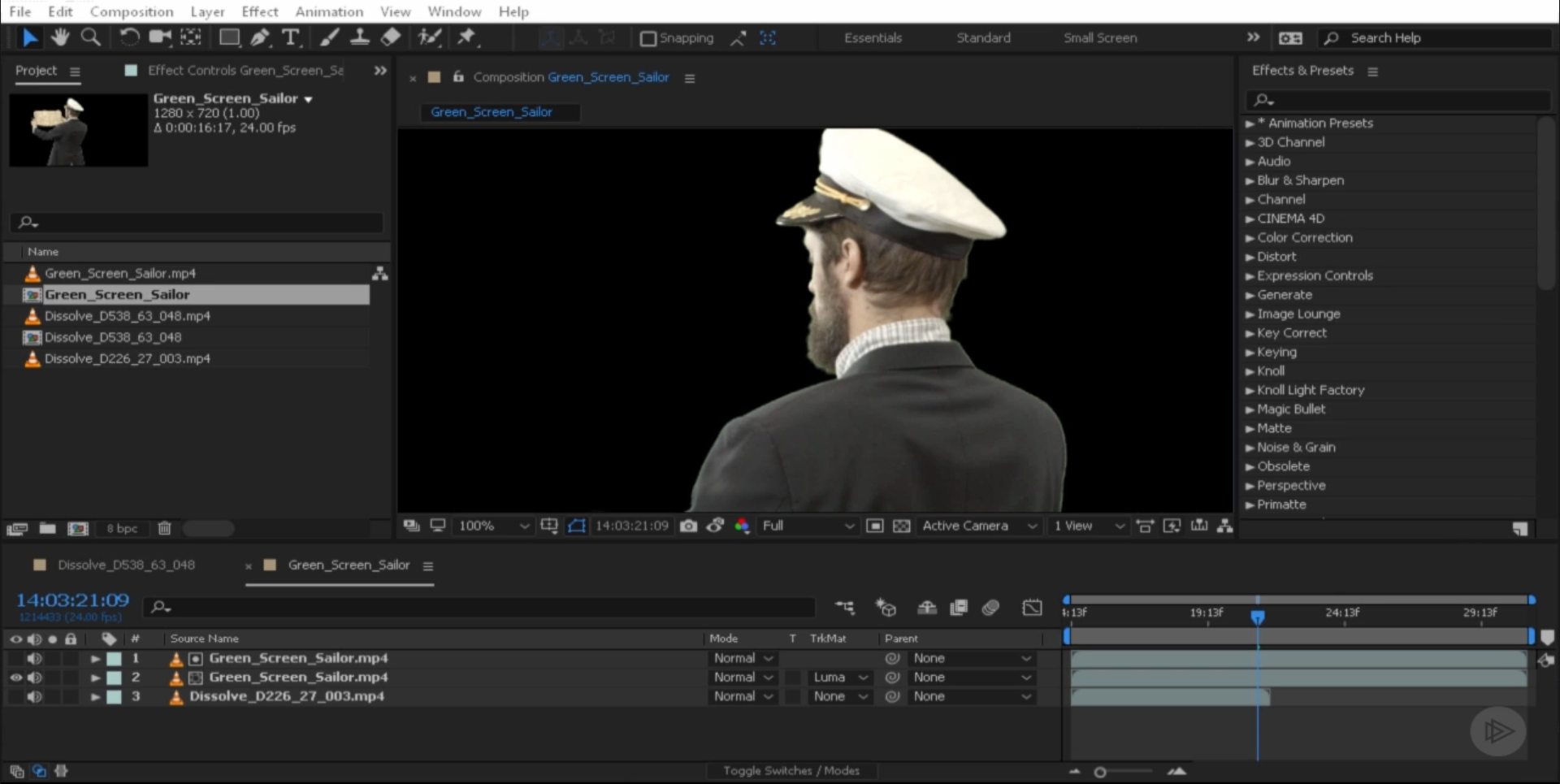The height and width of the screenshot is (784, 1560).
Task: Click the region of interest icon
Action: [875, 526]
